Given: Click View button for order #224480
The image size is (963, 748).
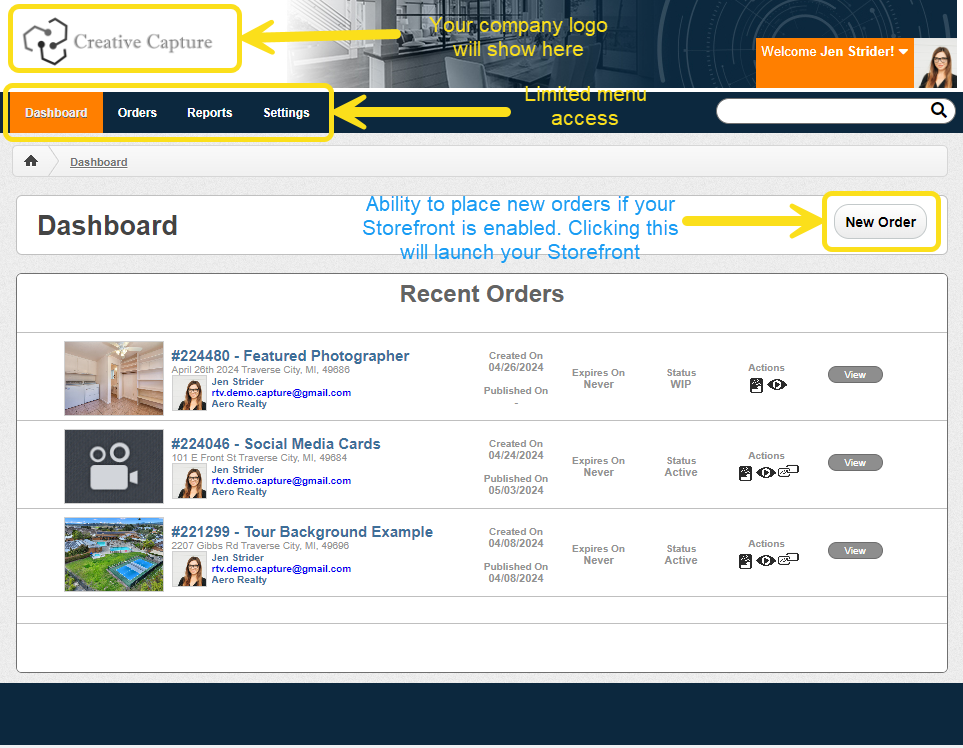Looking at the screenshot, I should click(855, 375).
